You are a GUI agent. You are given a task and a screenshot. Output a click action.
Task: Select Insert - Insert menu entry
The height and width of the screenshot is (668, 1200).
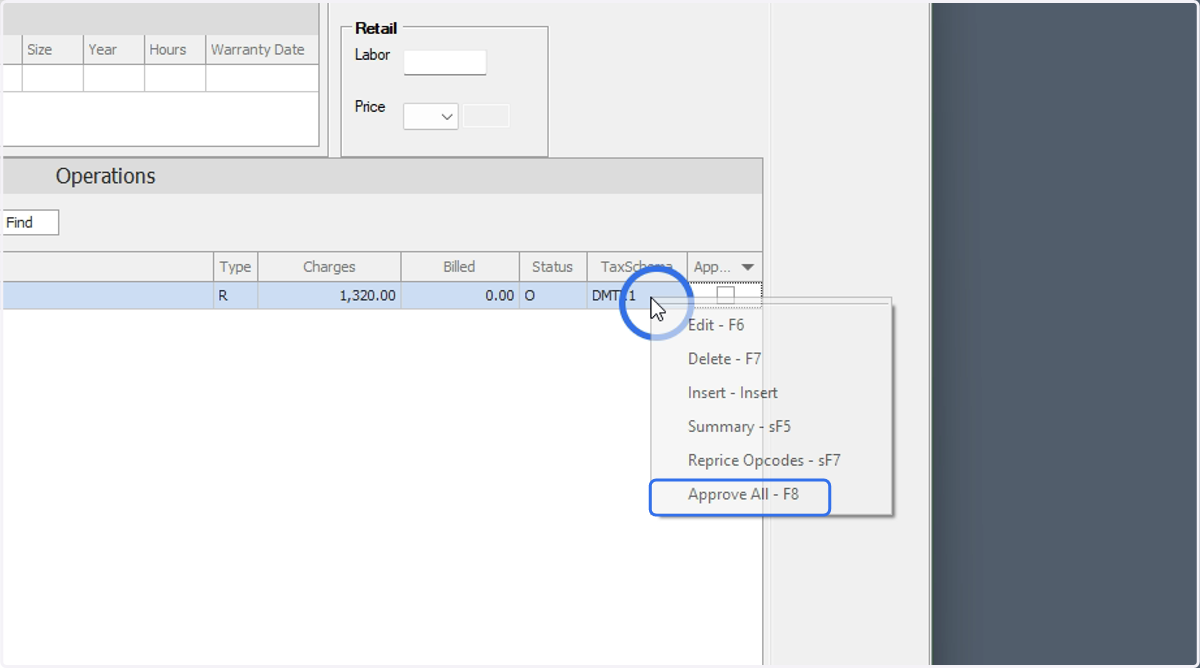tap(733, 393)
